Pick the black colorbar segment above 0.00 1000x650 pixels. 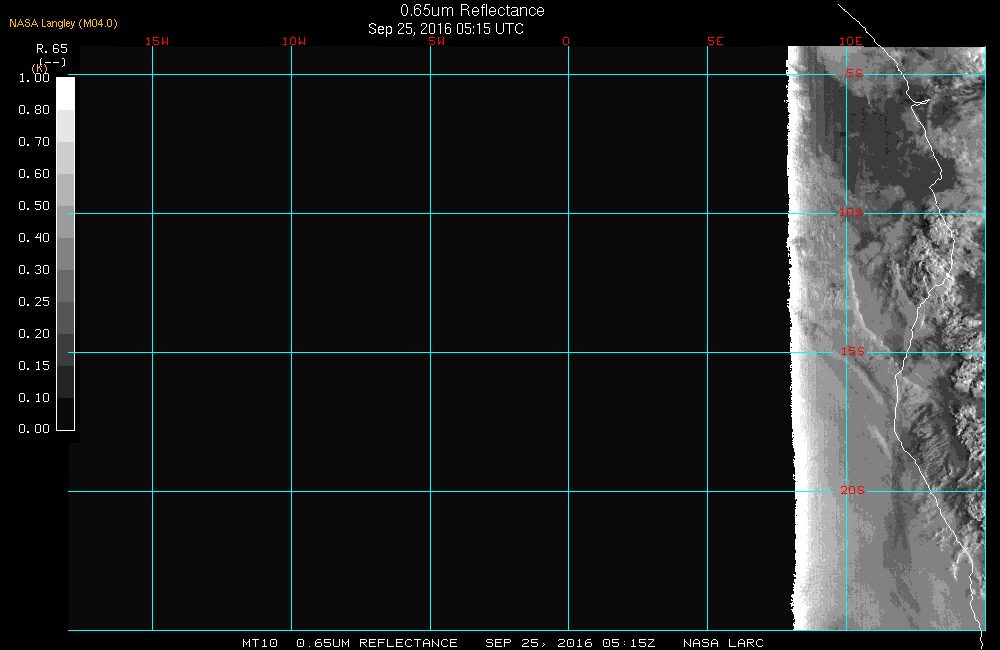65,413
